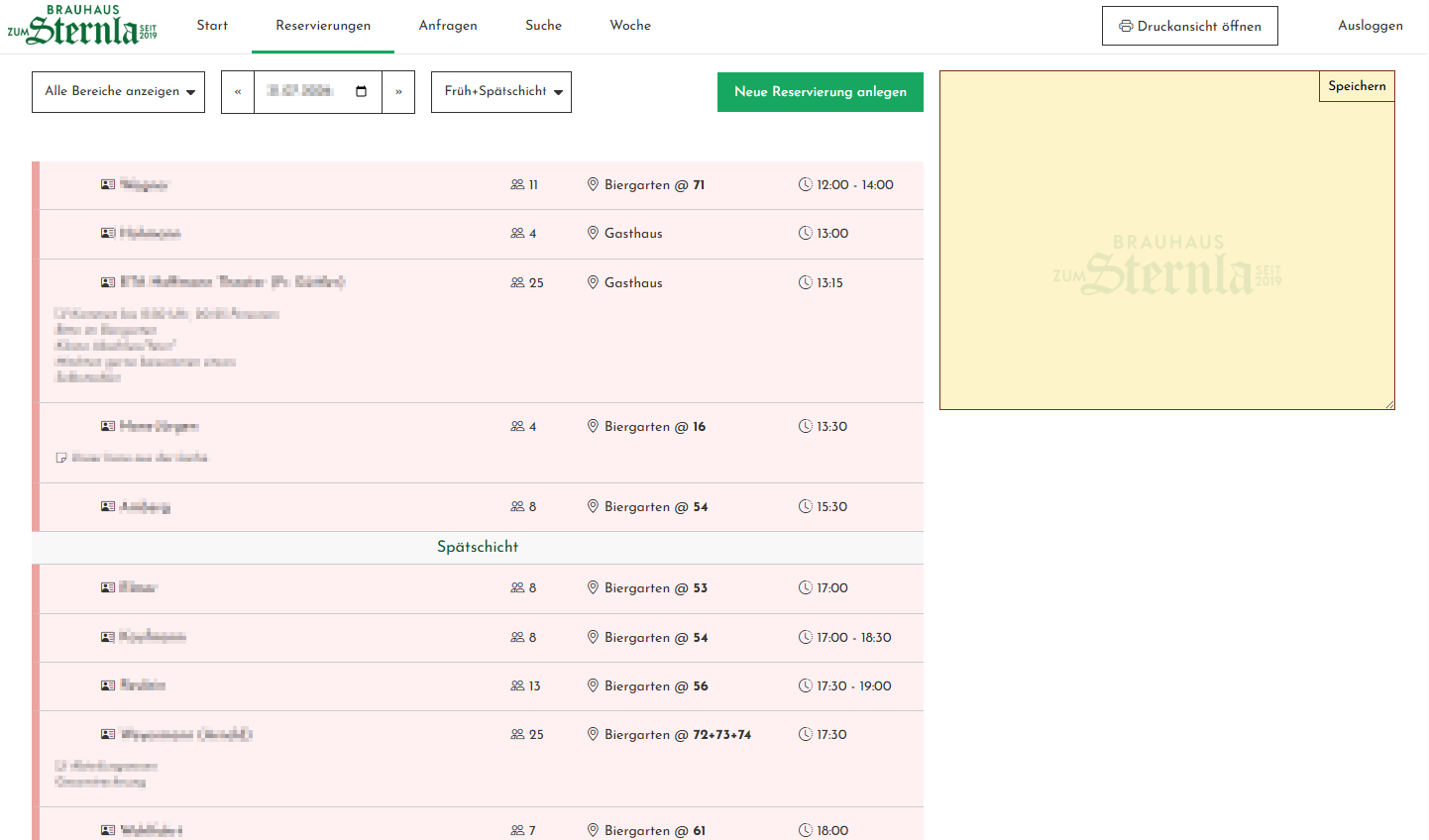Click the guests icon next to 11
This screenshot has width=1429, height=840.
click(517, 185)
